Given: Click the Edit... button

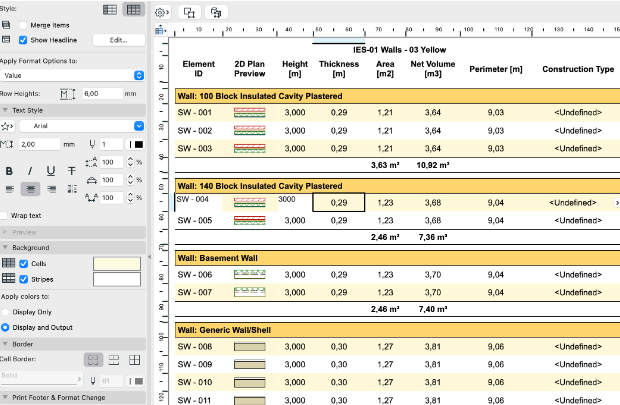Looking at the screenshot, I should [118, 40].
